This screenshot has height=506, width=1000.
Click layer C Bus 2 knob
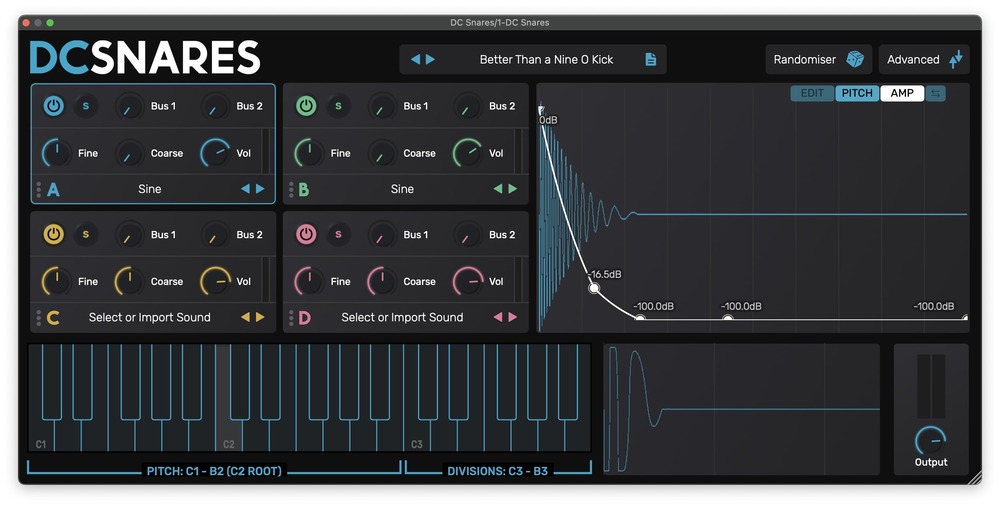tap(215, 235)
